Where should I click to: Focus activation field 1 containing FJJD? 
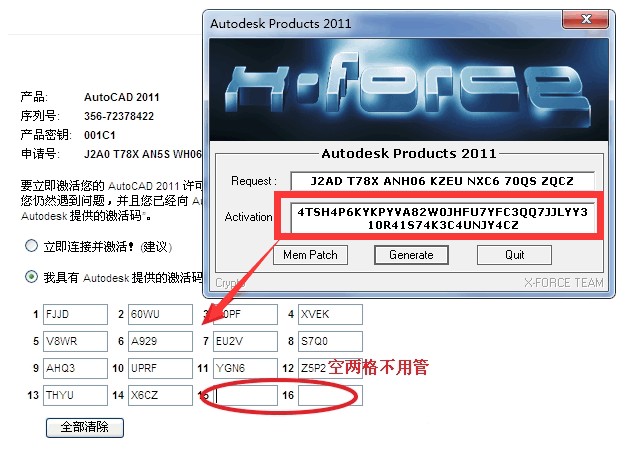[x=75, y=314]
